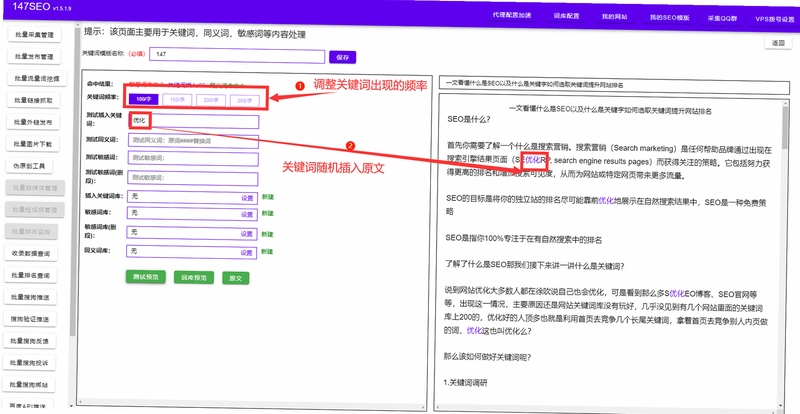Screen dimensions: 800x414
Task: Open the 敏感词库 selection box
Action: coord(192,214)
